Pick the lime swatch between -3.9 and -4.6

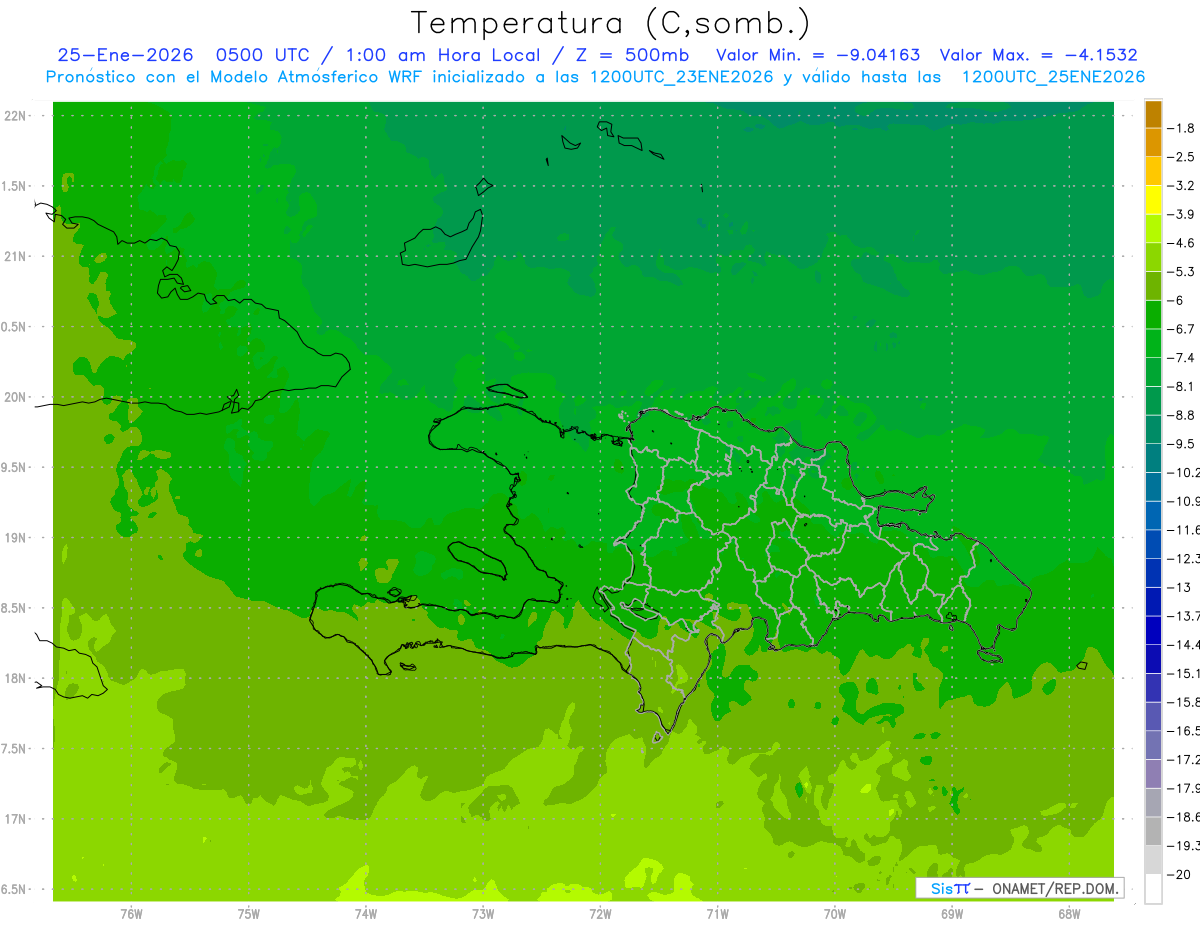click(1153, 229)
